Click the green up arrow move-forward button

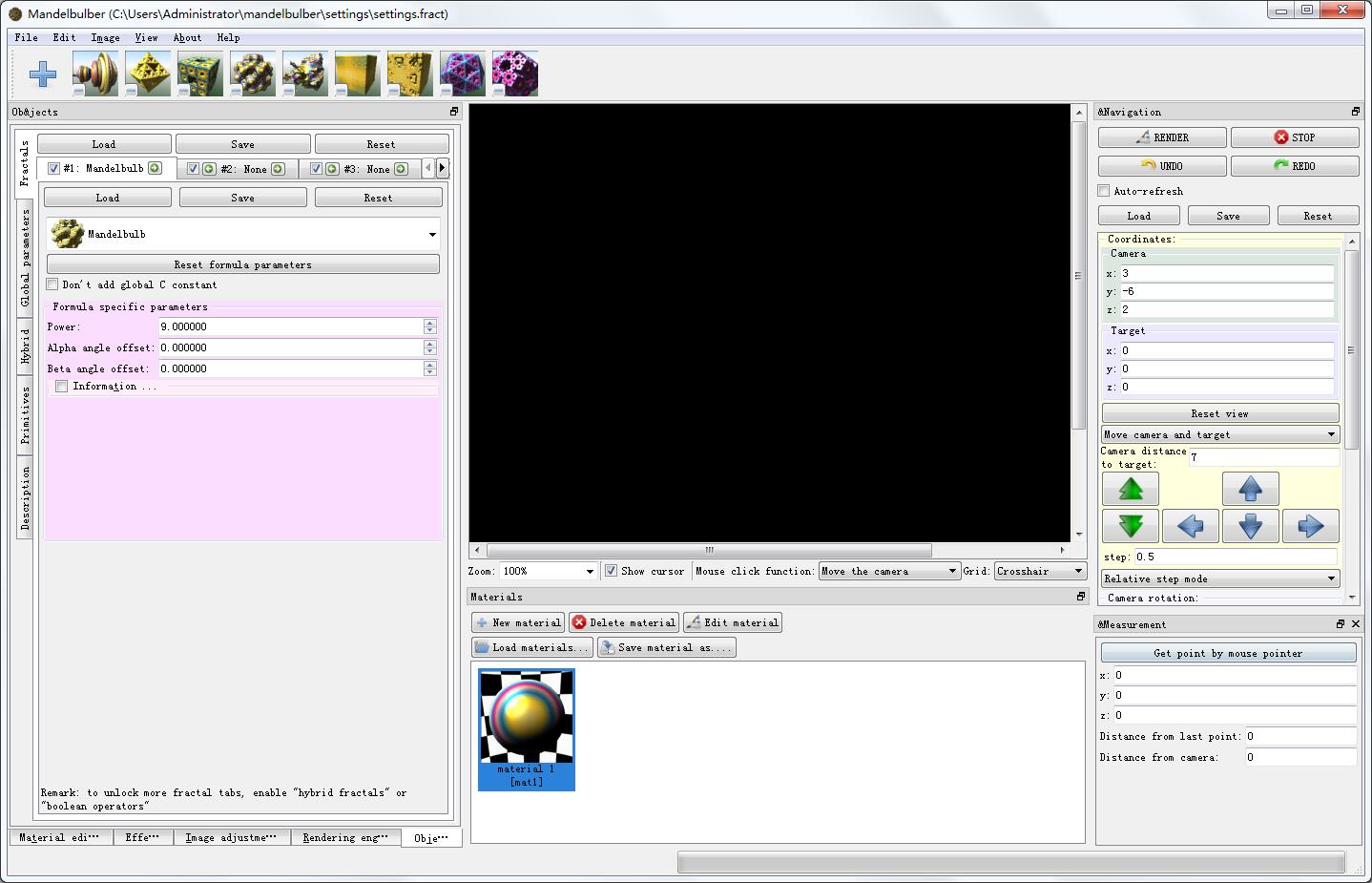point(1131,489)
